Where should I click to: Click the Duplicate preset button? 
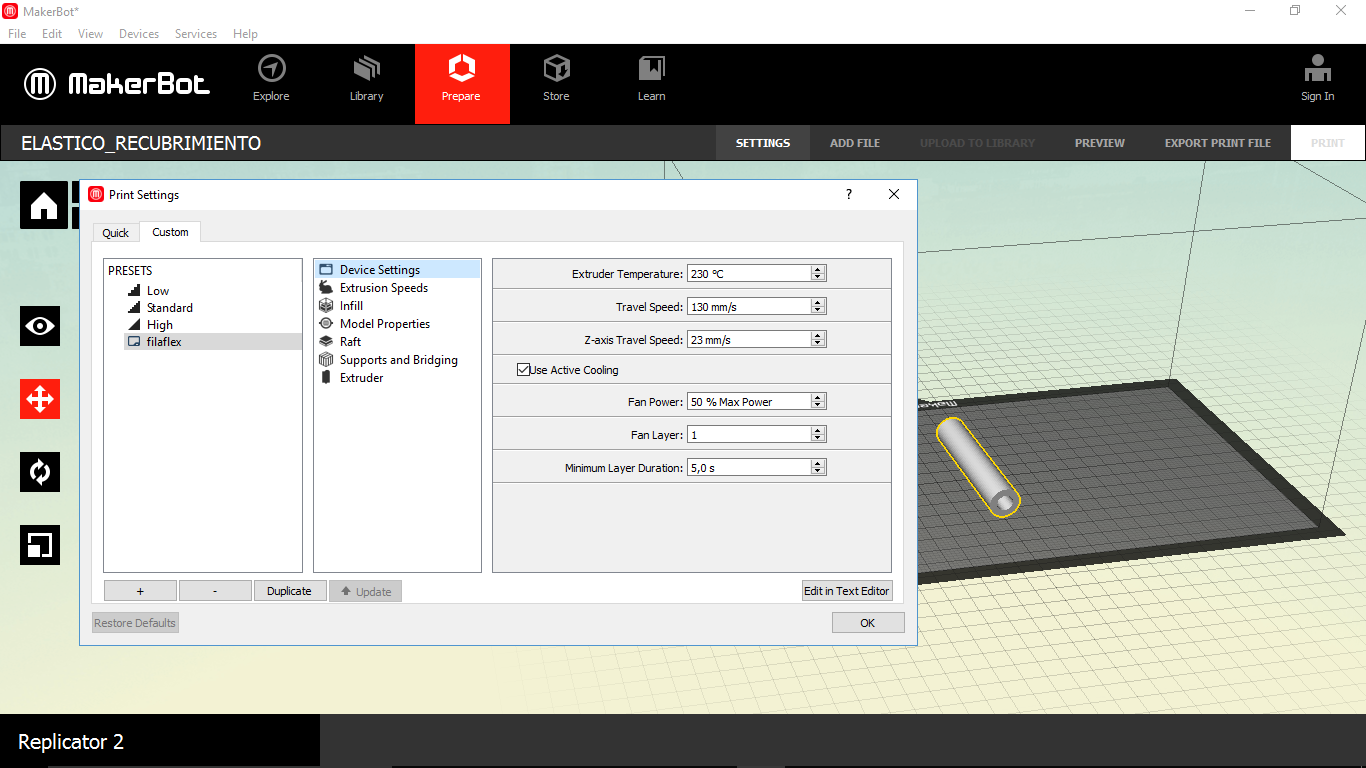click(290, 591)
